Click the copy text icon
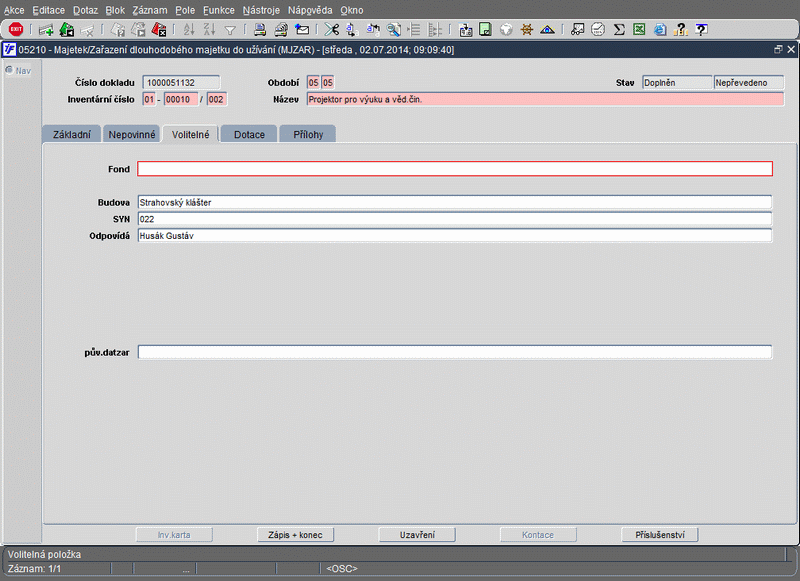 (x=352, y=30)
